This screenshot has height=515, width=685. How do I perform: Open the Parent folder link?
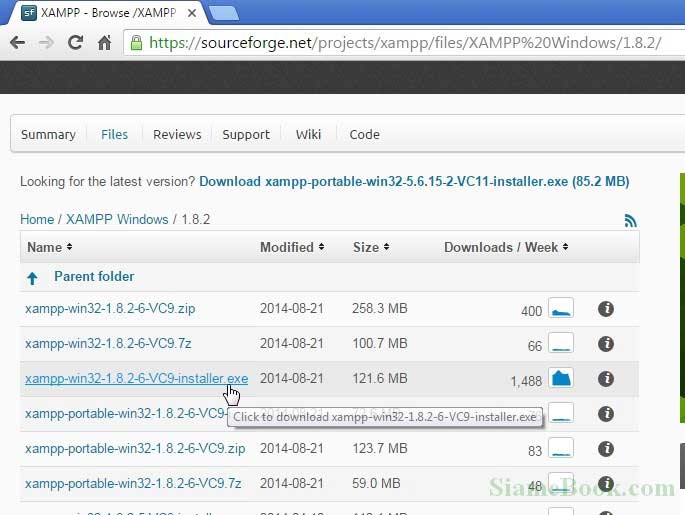94,277
